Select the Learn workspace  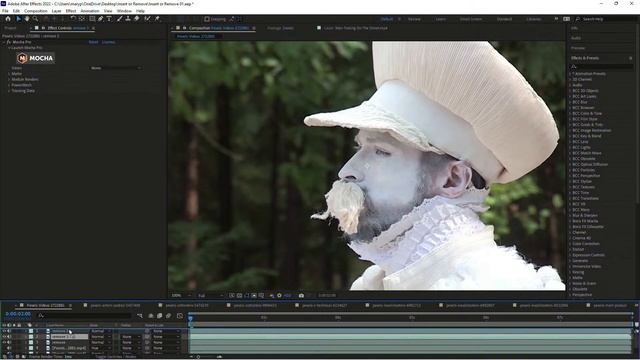tap(440, 19)
